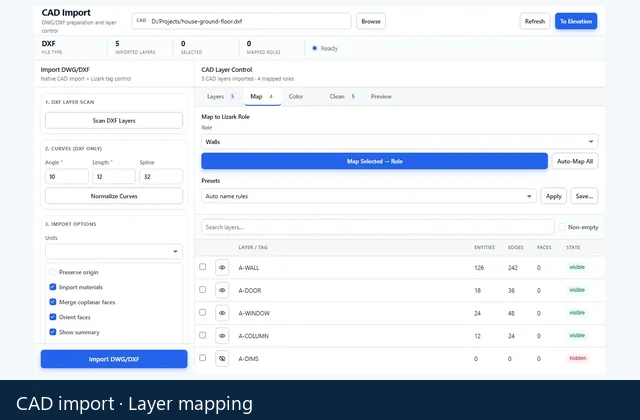Click the Import DWG/DXF button
The width and height of the screenshot is (640, 420).
pos(114,359)
